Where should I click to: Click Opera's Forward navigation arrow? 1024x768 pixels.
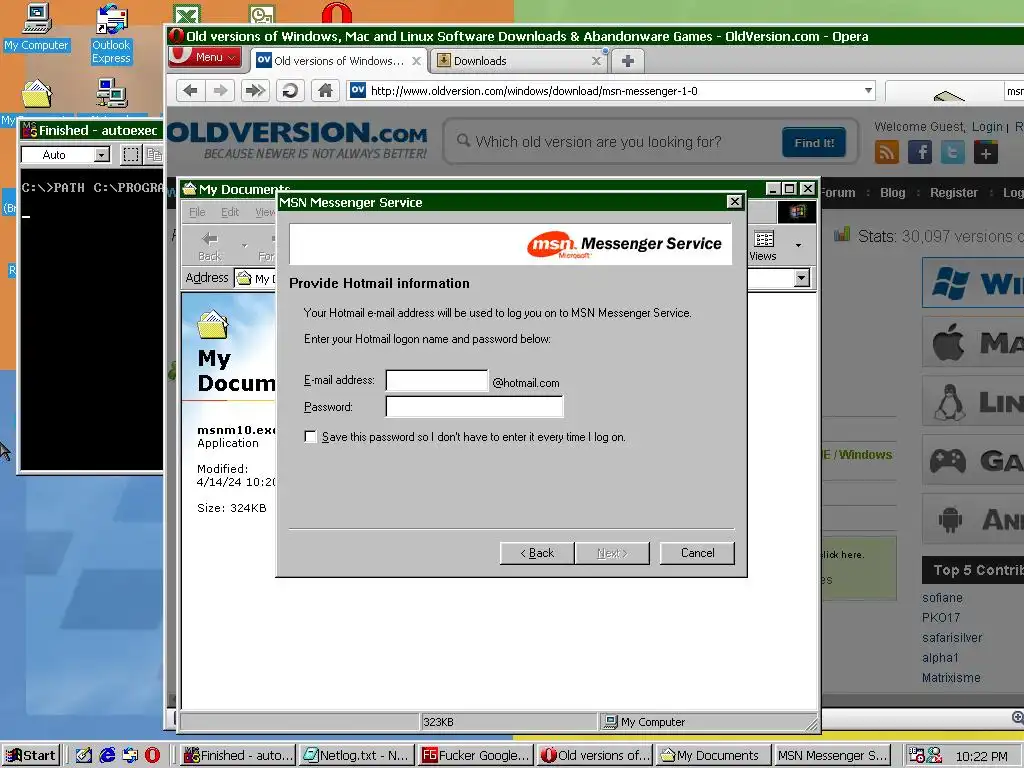220,91
